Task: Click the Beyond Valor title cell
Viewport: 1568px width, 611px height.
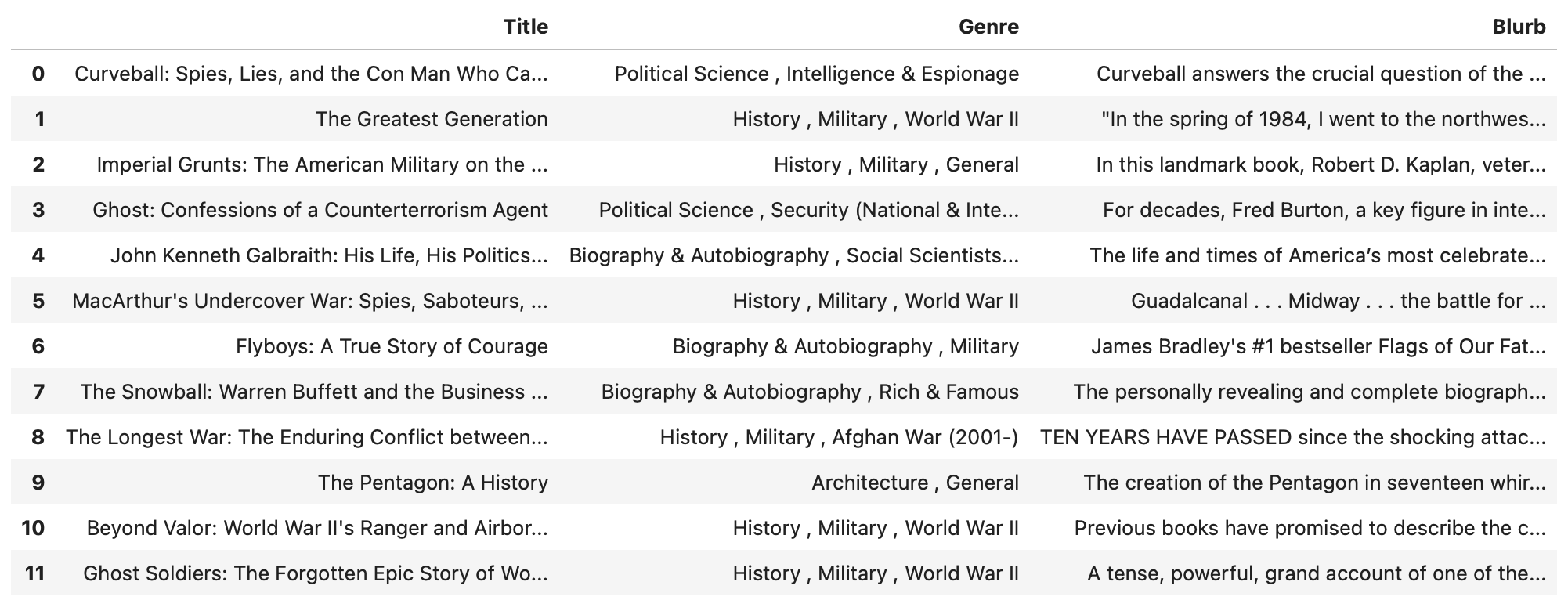Action: point(317,528)
